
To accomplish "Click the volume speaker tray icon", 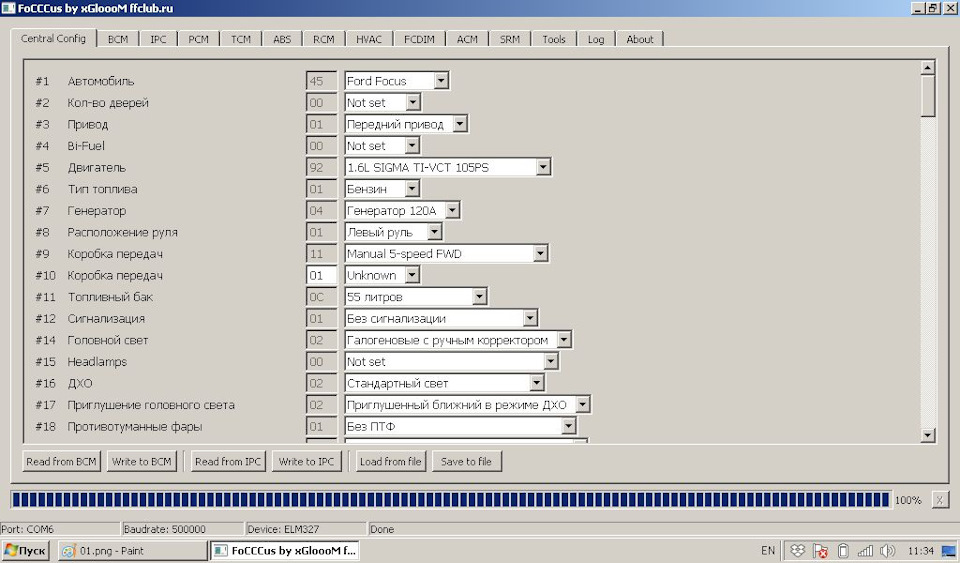I will (887, 551).
